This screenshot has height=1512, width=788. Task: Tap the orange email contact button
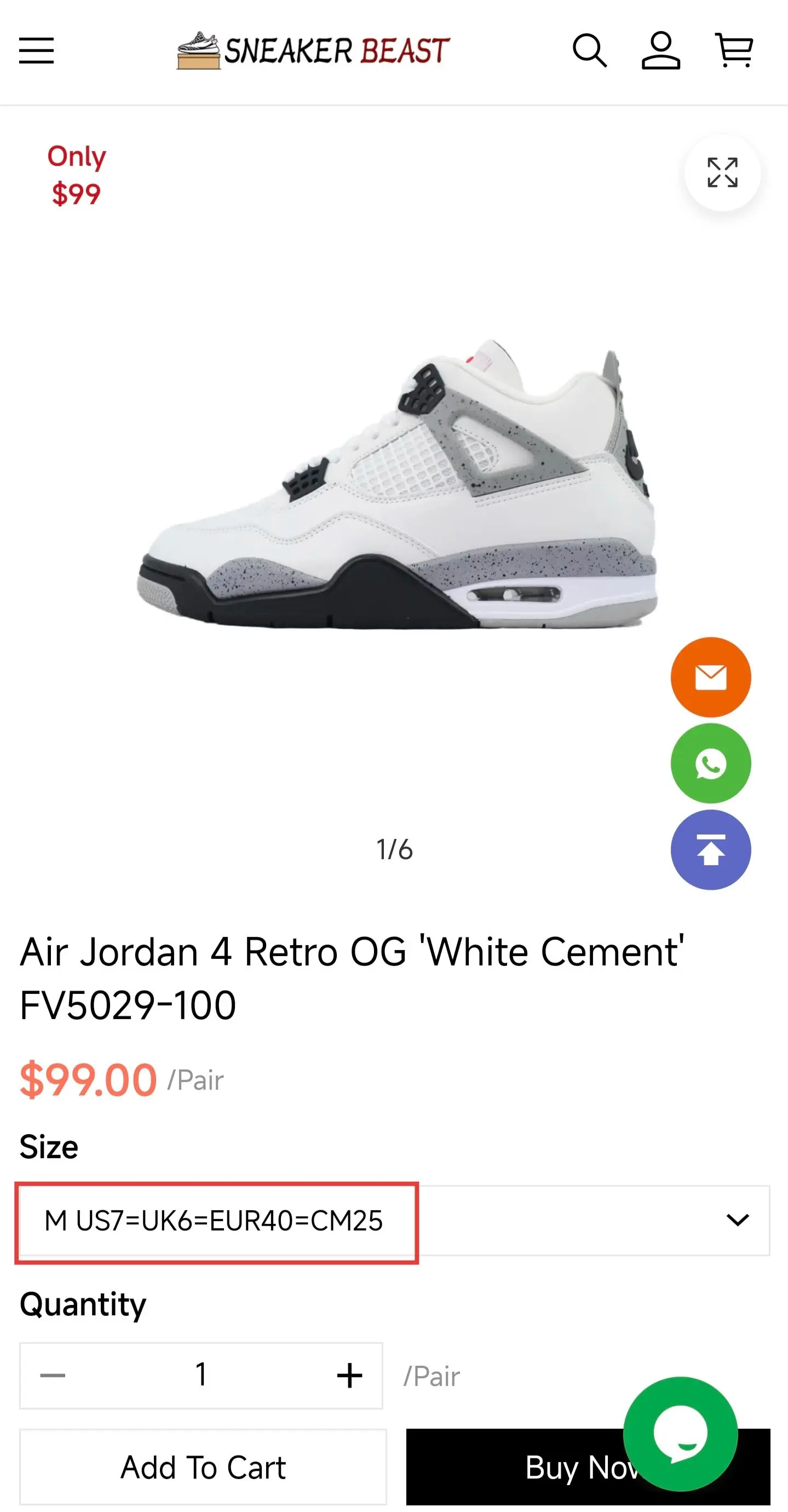click(711, 677)
